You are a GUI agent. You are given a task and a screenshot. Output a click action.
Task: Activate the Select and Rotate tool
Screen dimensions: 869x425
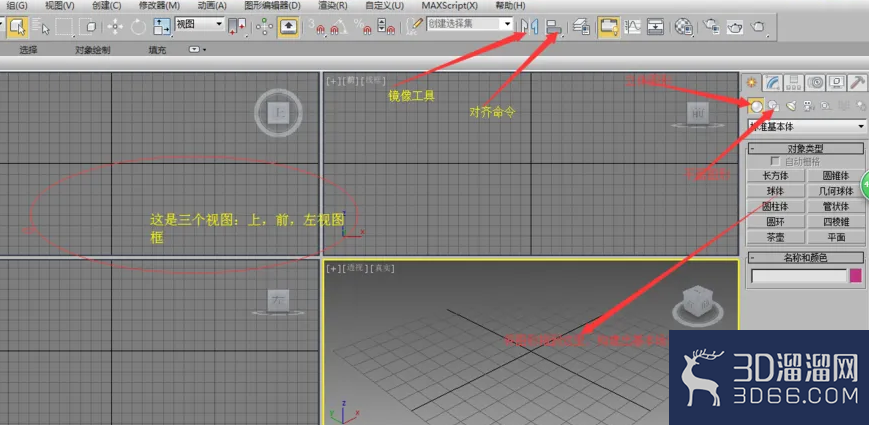point(138,26)
